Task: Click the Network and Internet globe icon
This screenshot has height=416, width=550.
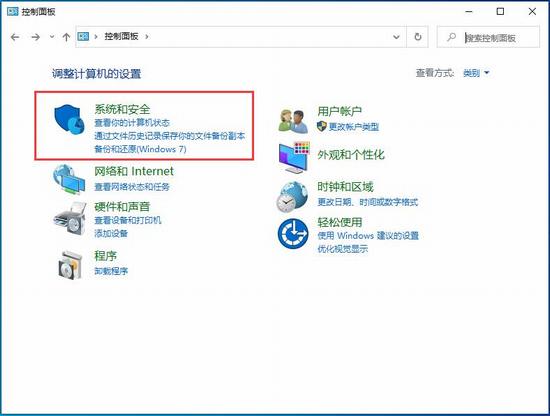Action: click(69, 179)
